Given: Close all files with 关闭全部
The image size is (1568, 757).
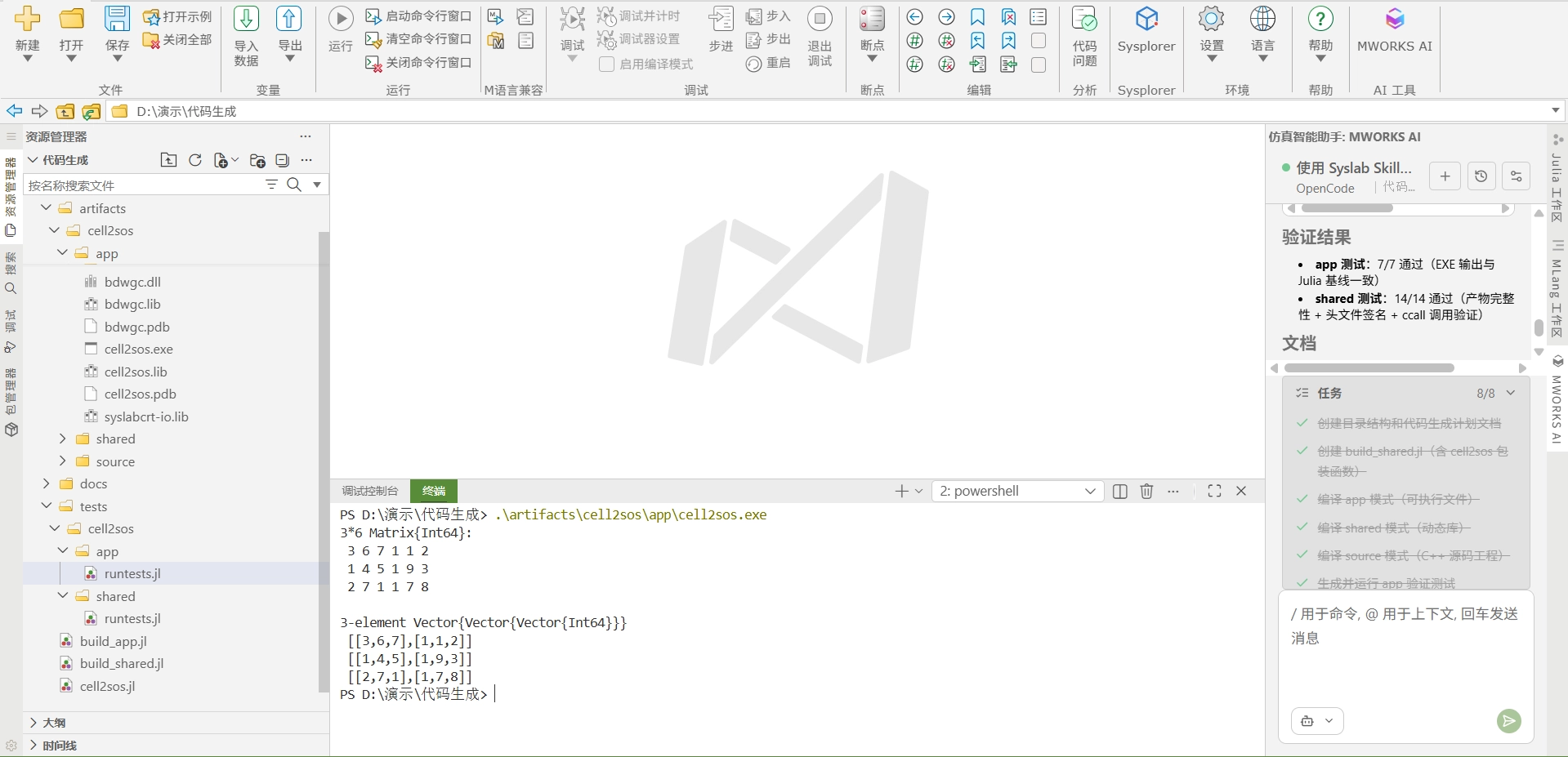Looking at the screenshot, I should point(177,39).
